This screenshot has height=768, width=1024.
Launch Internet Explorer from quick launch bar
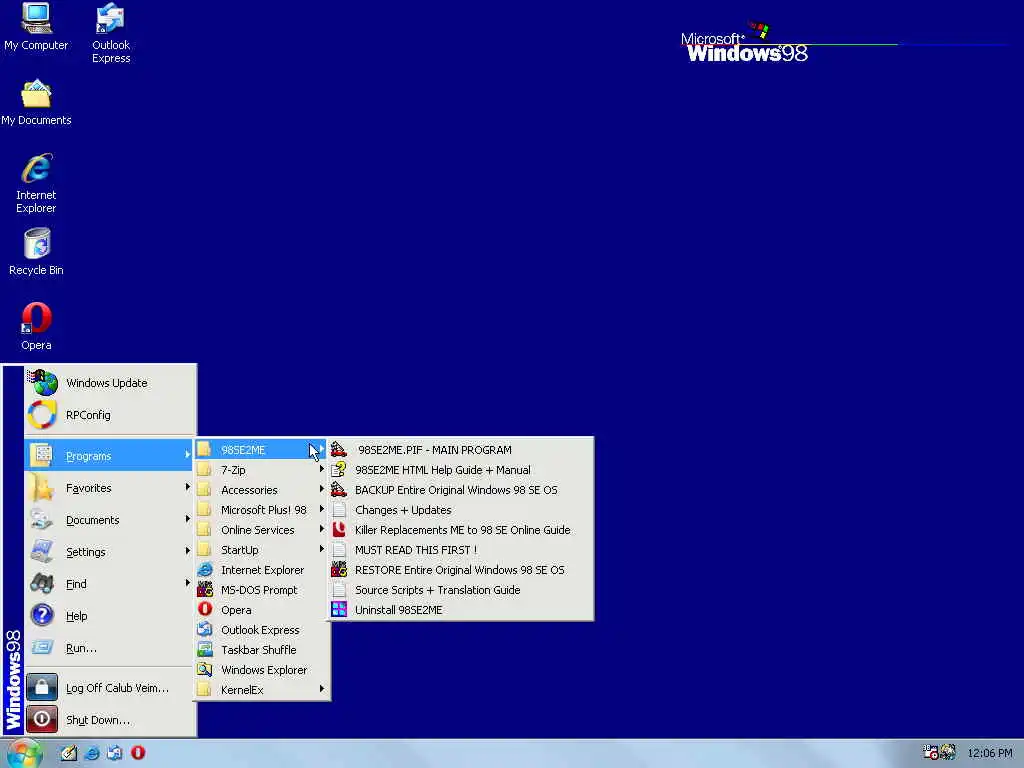[x=92, y=753]
